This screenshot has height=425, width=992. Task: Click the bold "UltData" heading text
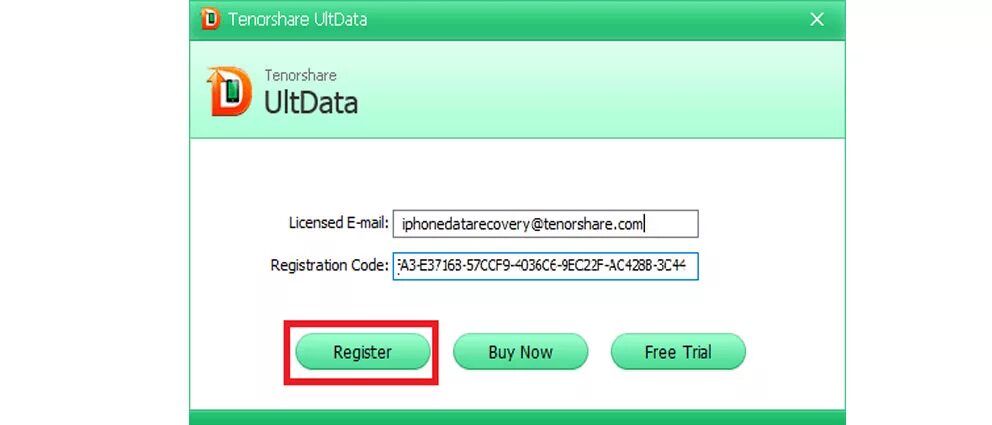[311, 102]
